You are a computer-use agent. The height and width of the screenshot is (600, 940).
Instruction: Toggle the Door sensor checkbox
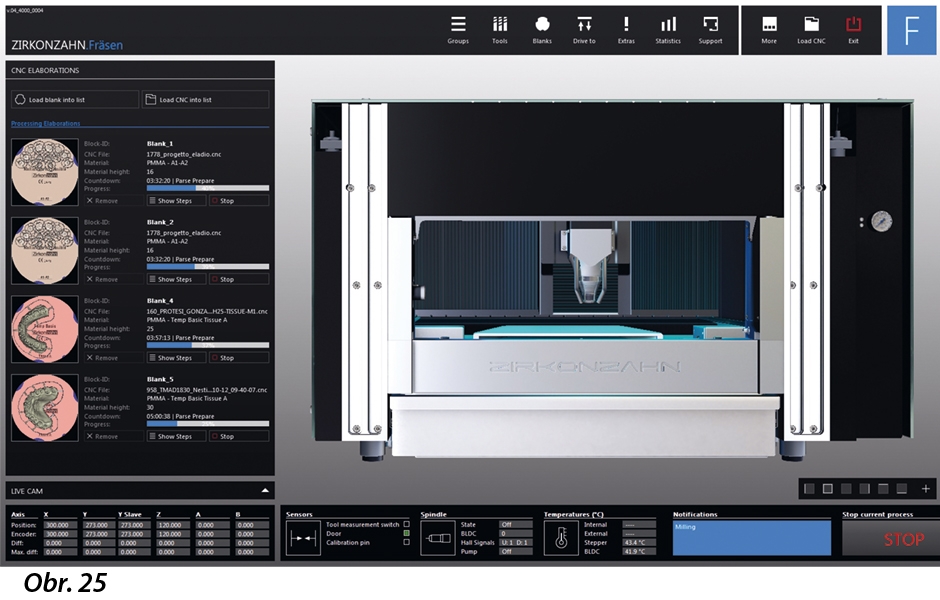tap(406, 533)
